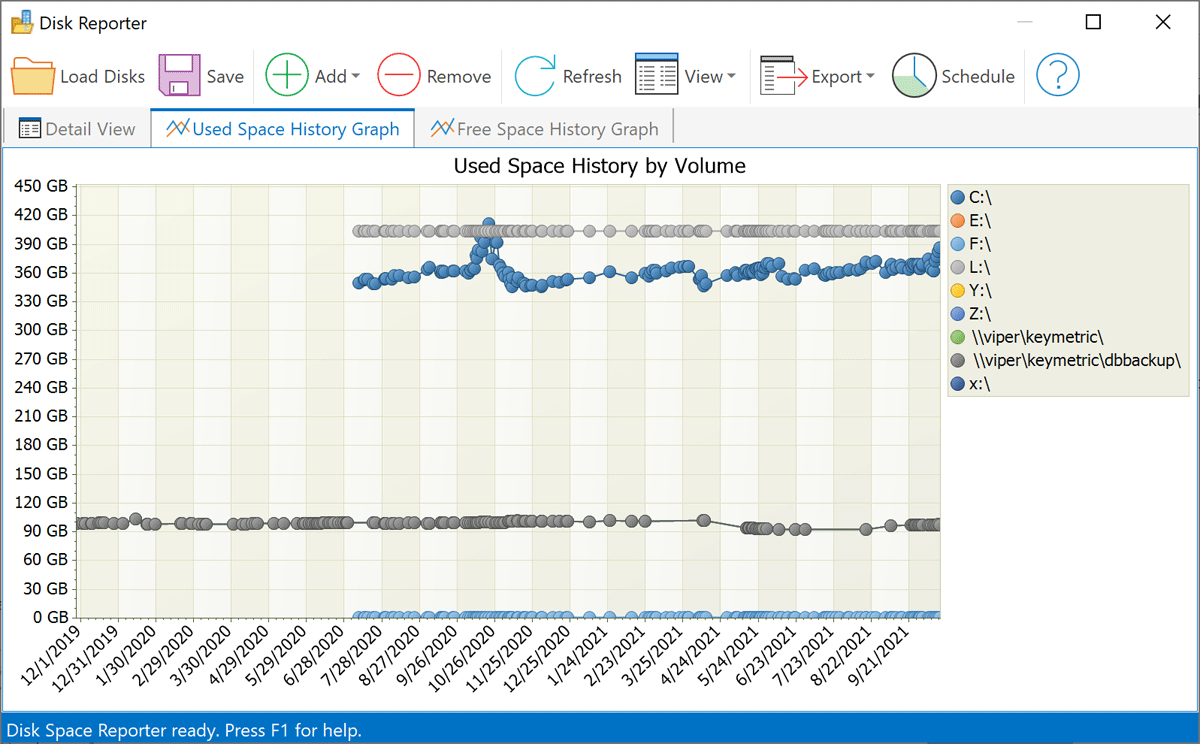Click the green Add icon
This screenshot has width=1200, height=744.
point(286,74)
